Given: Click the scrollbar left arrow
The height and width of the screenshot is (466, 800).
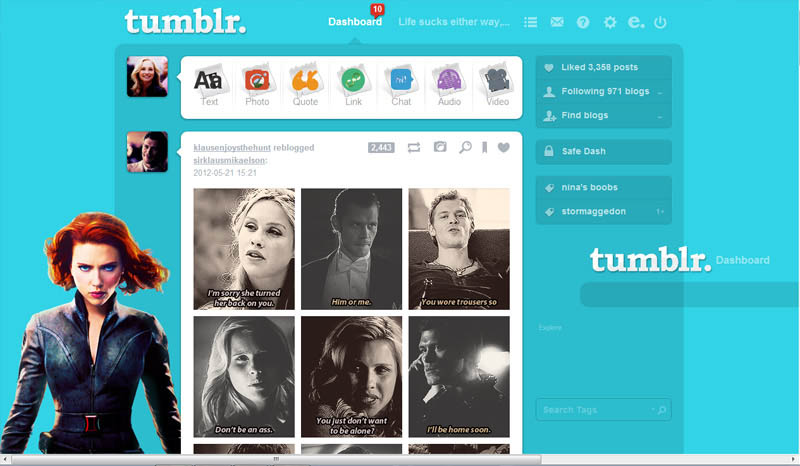Looking at the screenshot, I should click(5, 460).
